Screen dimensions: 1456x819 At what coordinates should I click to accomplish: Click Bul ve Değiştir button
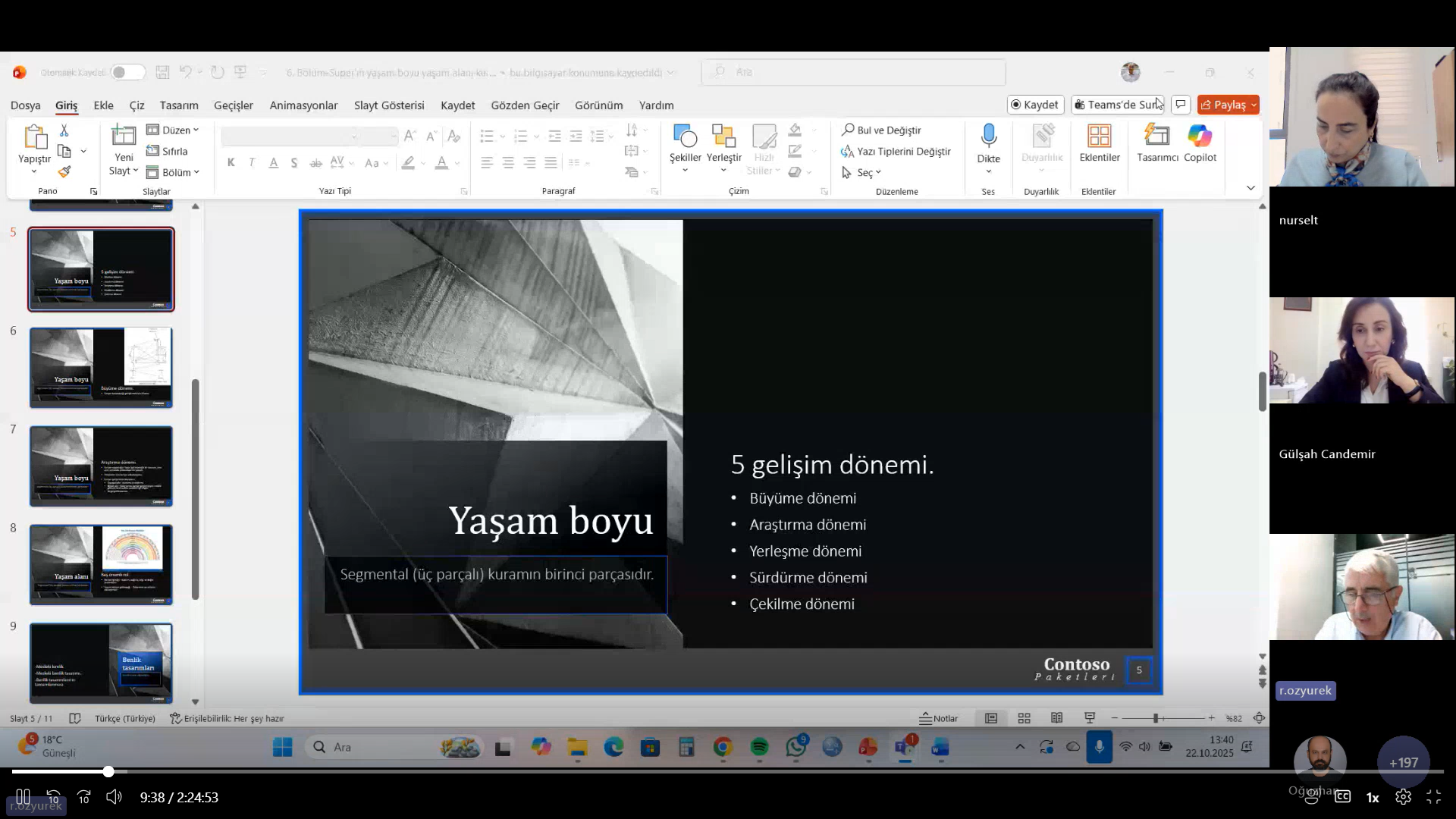pyautogui.click(x=881, y=130)
